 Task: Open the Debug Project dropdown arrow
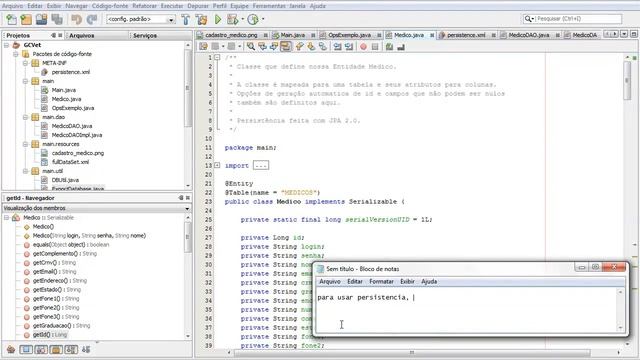[242, 19]
